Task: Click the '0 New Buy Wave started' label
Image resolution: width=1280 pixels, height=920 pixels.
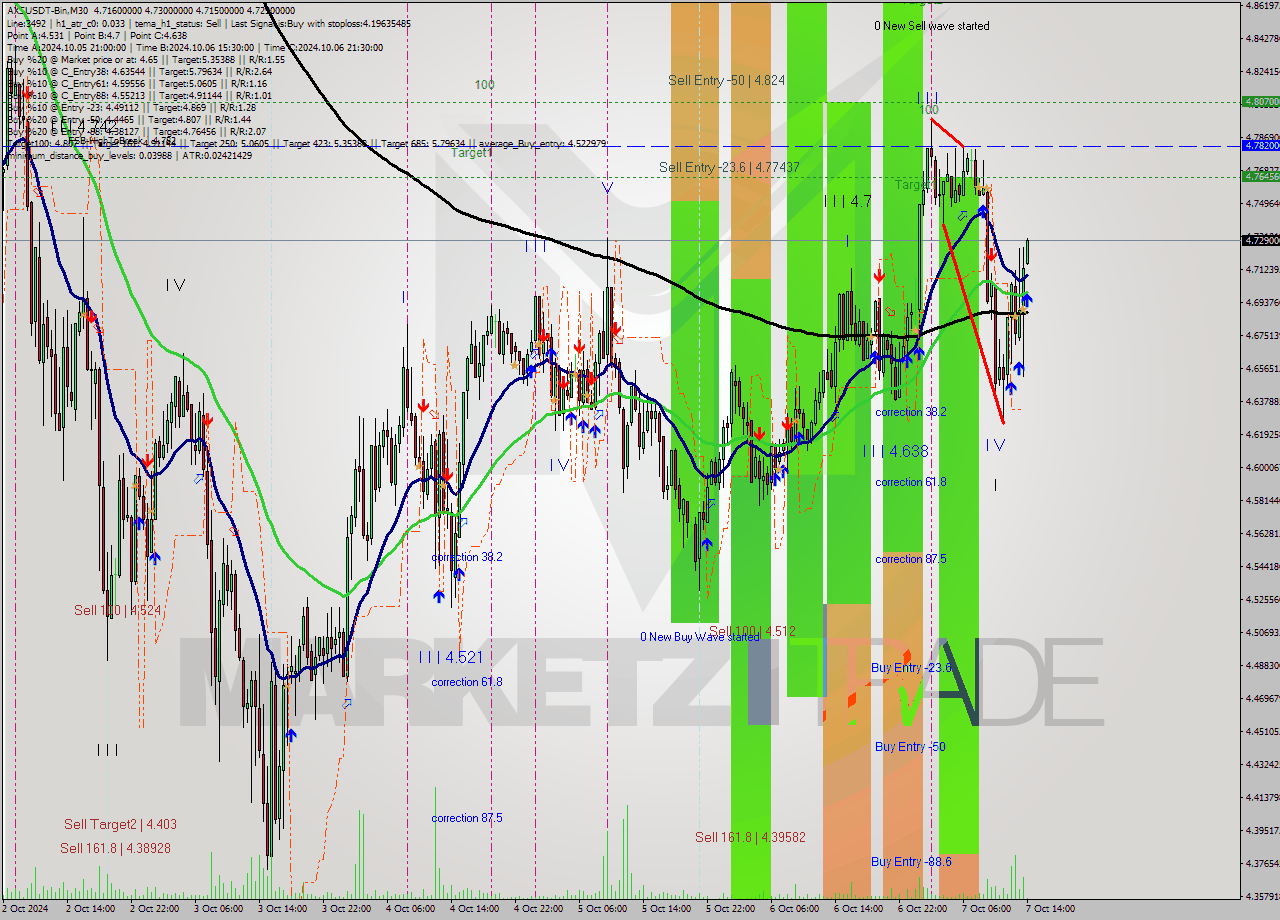Action: pos(700,637)
